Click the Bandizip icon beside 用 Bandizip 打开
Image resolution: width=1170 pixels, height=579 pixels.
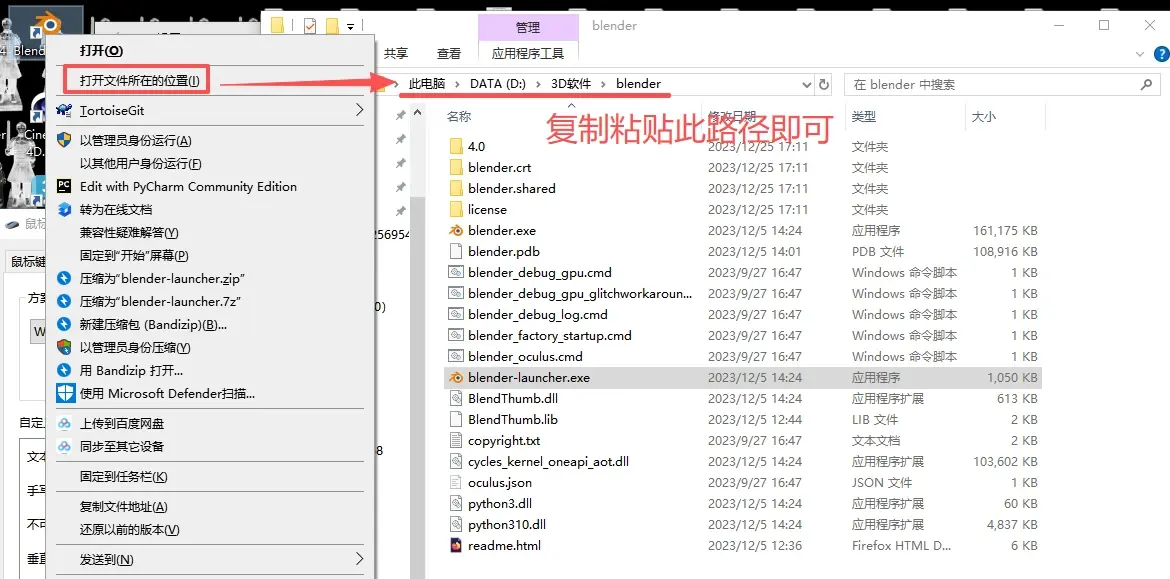click(64, 370)
